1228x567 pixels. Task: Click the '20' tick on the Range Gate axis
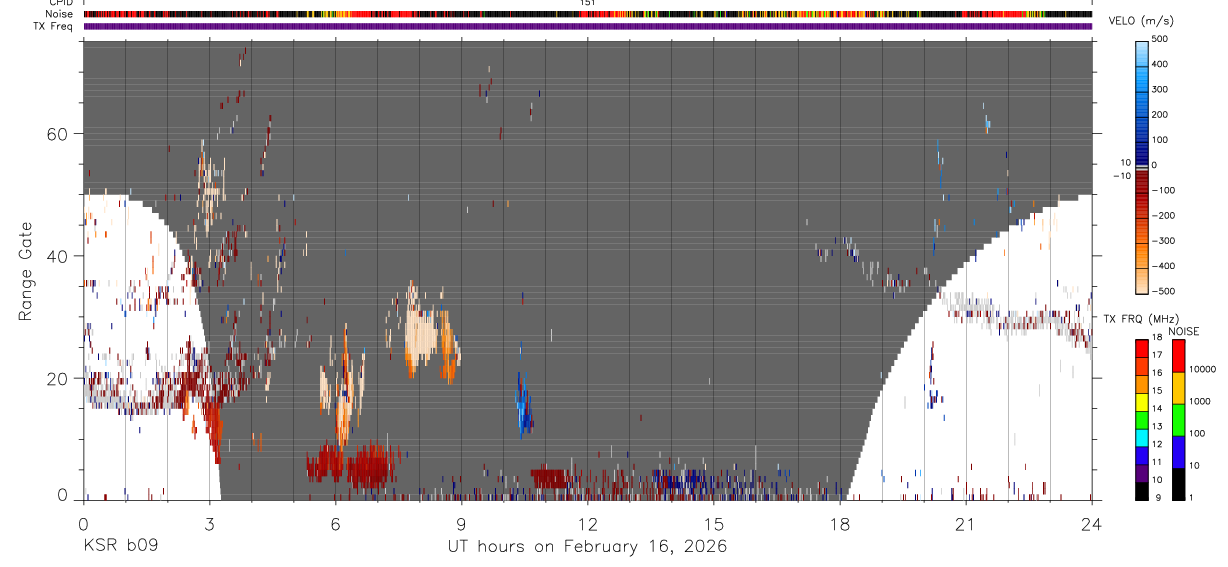[58, 378]
